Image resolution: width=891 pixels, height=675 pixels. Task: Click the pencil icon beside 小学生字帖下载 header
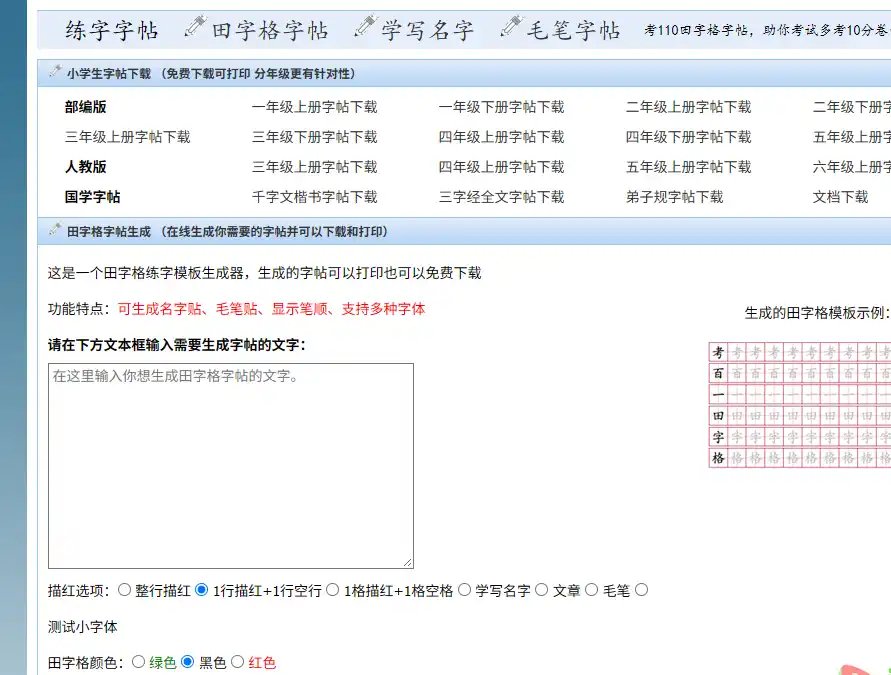click(x=55, y=72)
